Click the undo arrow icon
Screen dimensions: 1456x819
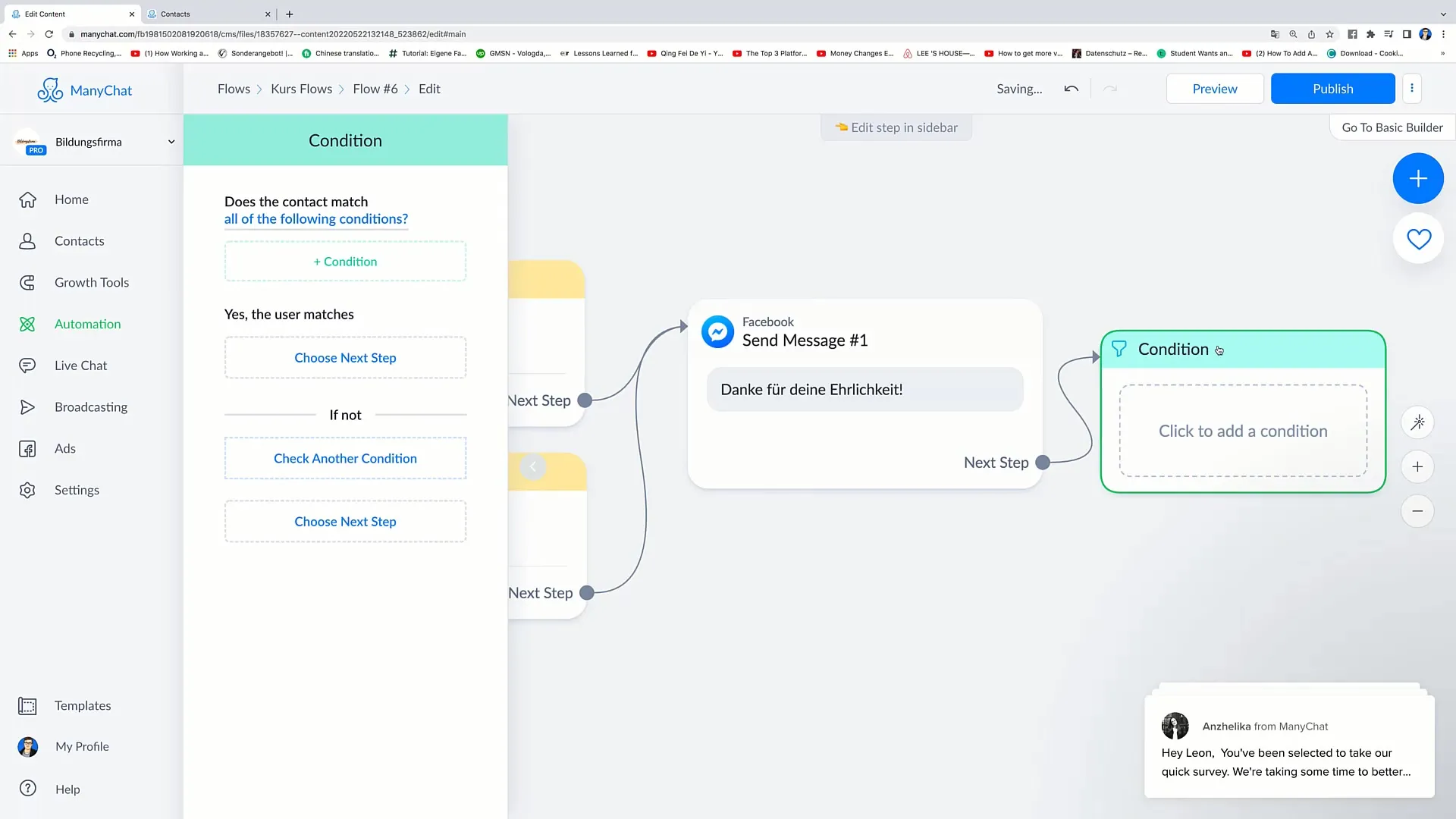click(x=1071, y=89)
